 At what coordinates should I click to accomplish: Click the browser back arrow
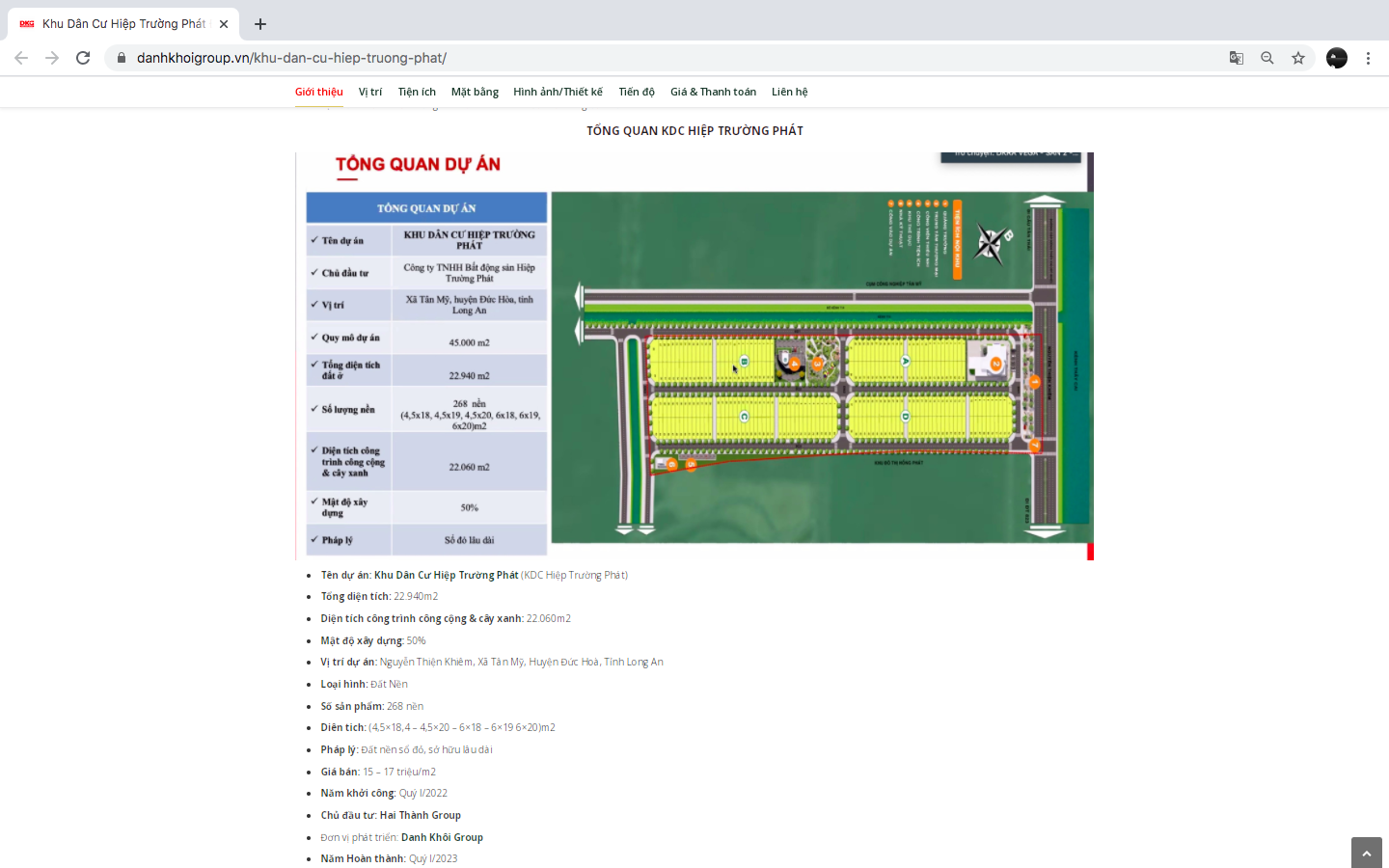(x=21, y=58)
